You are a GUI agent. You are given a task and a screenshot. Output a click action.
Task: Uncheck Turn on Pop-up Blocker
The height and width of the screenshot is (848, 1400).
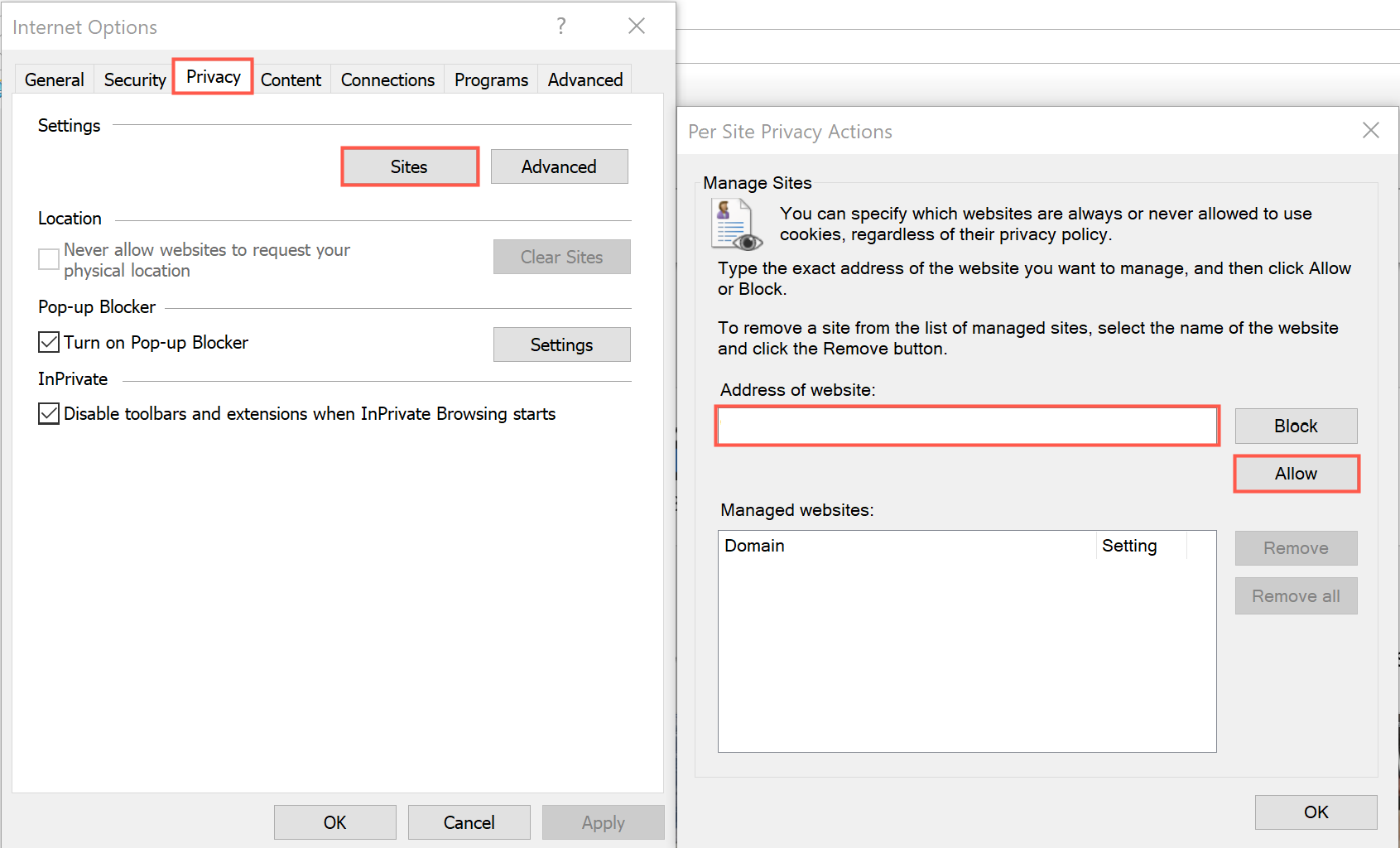[x=48, y=342]
